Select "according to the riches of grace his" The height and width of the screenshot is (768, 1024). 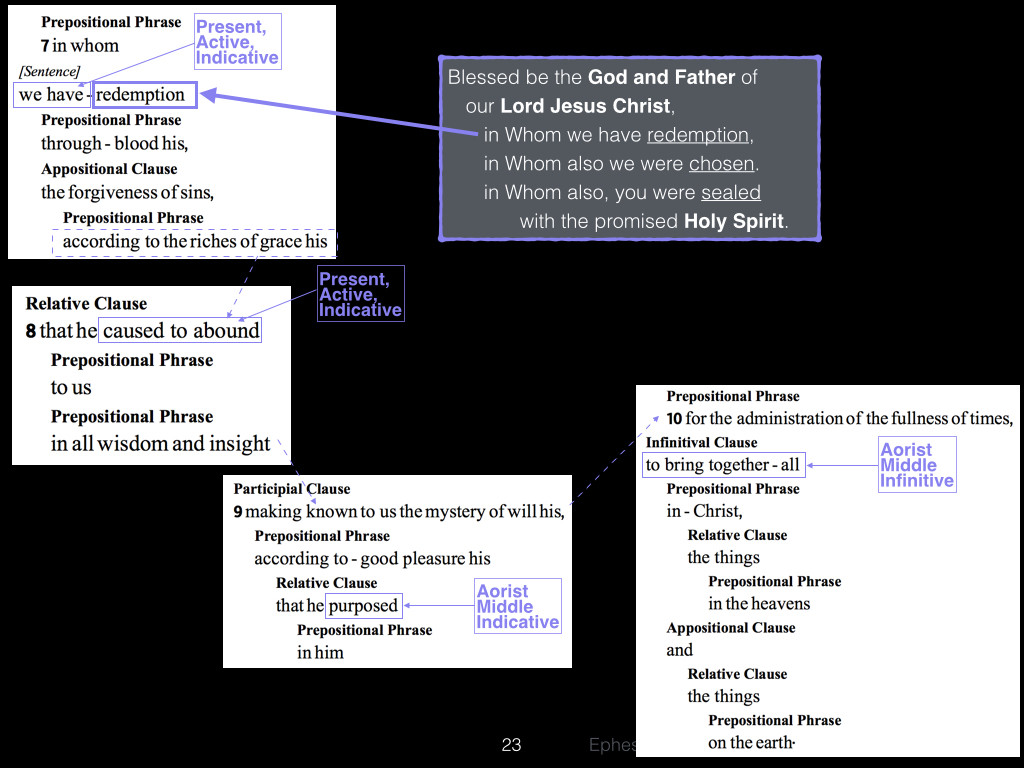195,242
